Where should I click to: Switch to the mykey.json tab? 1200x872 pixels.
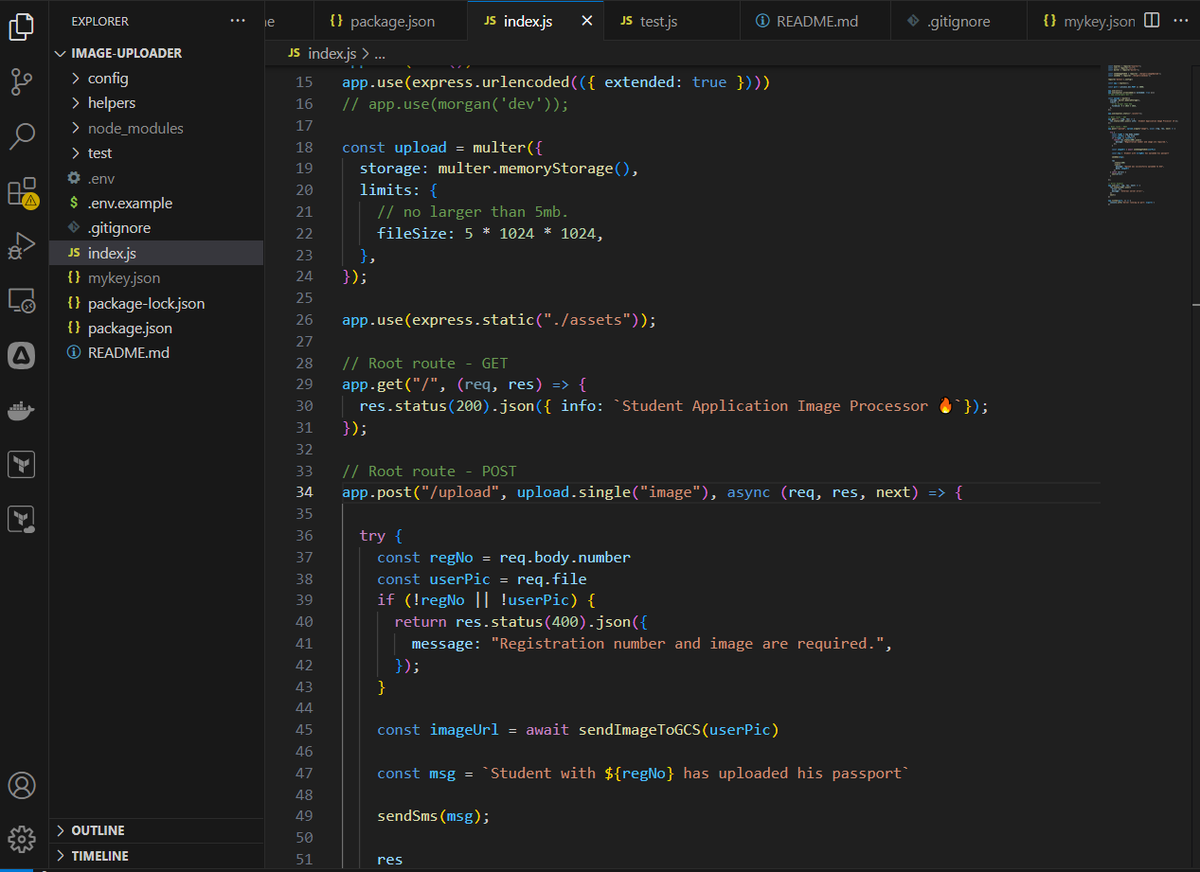1088,21
